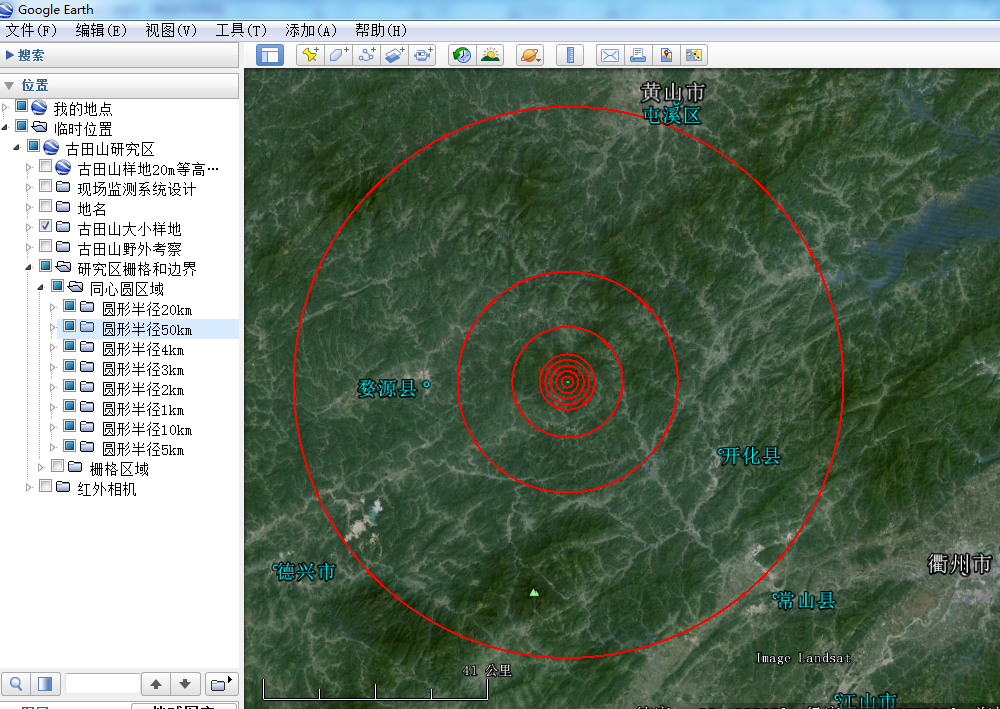Show historical imagery clock icon

(x=462, y=55)
